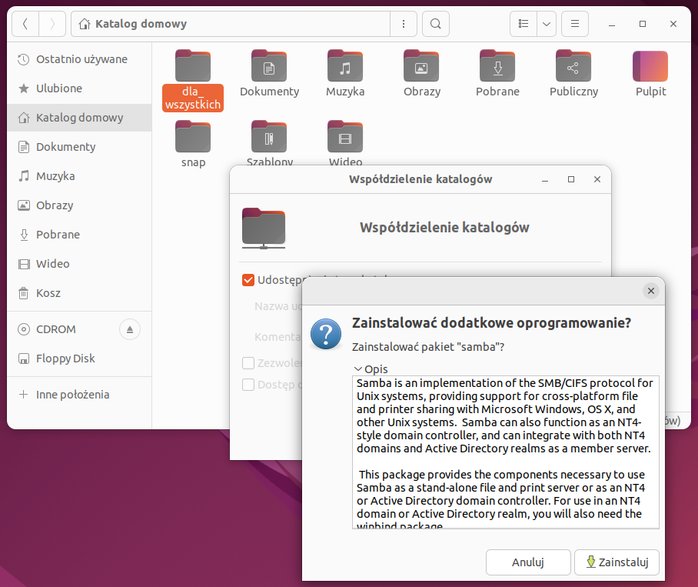Eject the CDROM drive
The image size is (698, 587).
pos(130,329)
